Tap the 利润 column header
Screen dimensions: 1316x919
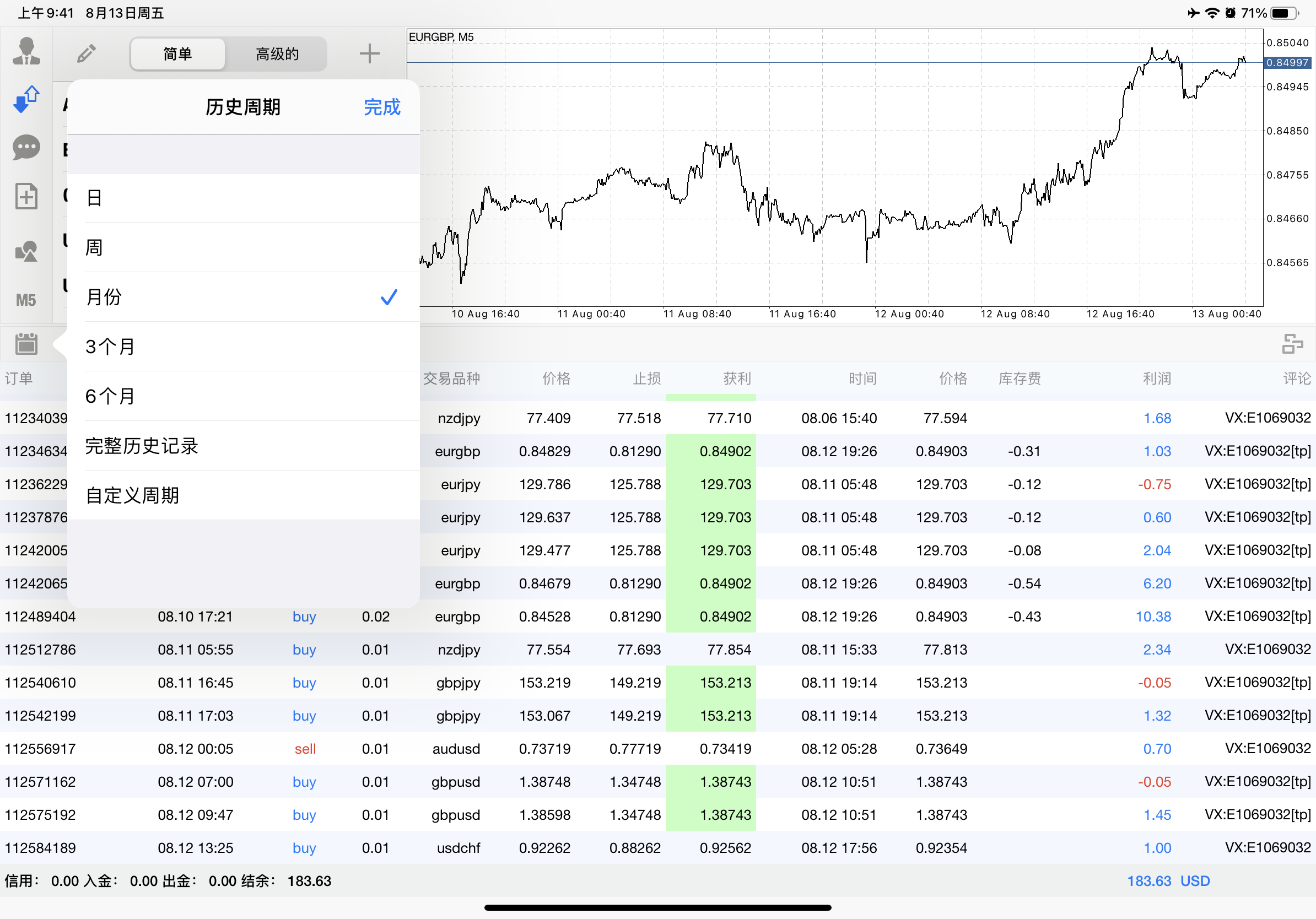(1157, 379)
